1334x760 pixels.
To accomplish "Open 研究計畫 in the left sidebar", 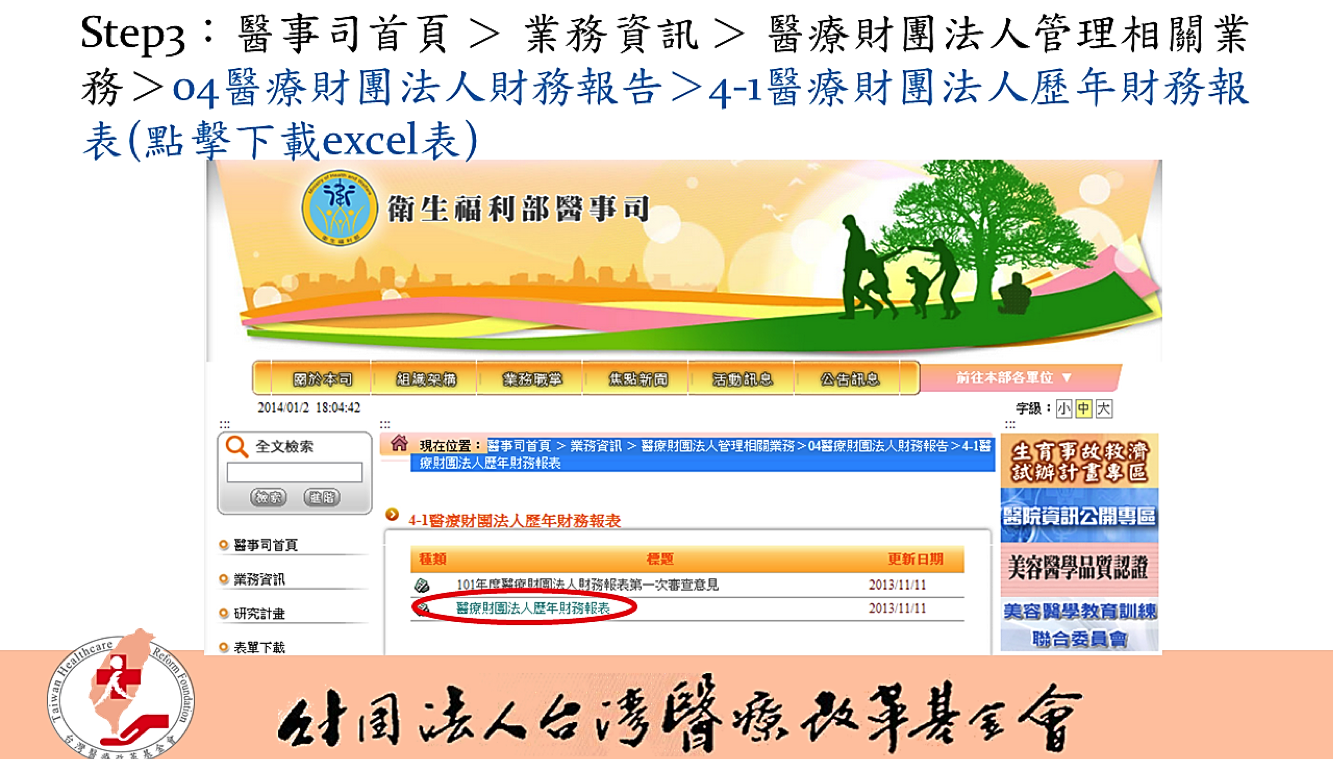I will point(259,614).
